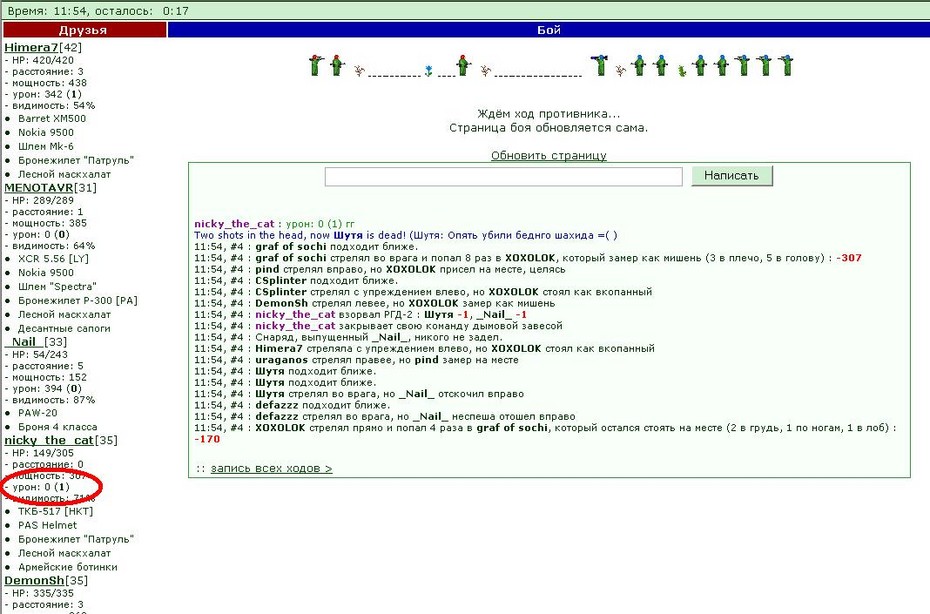Click the XCR 5.56 [LY] weapon item

point(53,259)
